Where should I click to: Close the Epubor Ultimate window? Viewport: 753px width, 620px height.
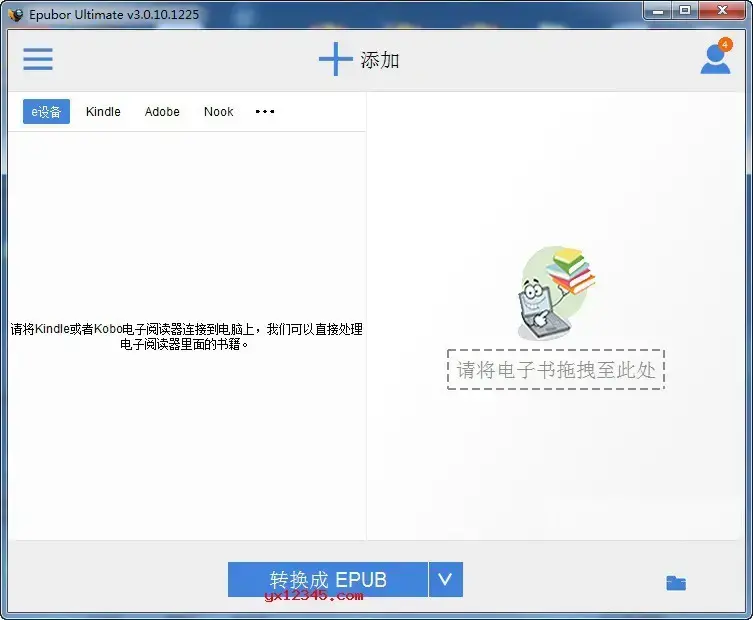coord(722,10)
